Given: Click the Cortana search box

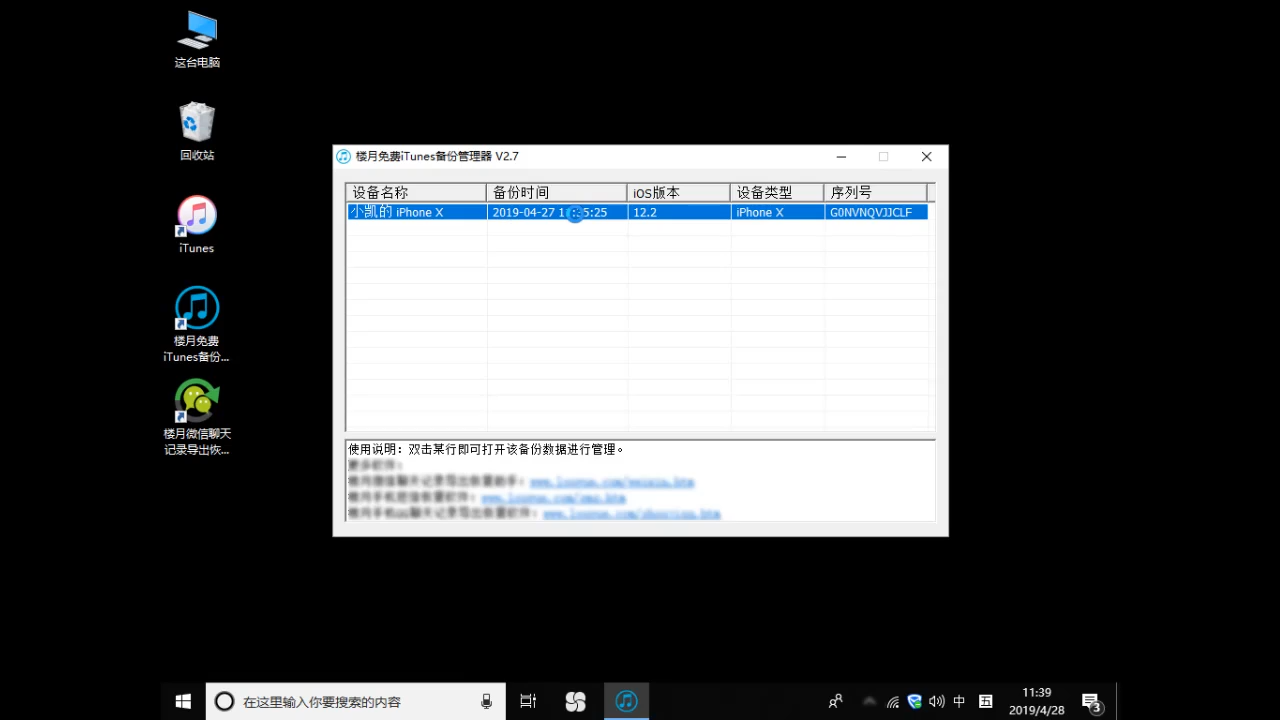Looking at the screenshot, I should point(355,701).
